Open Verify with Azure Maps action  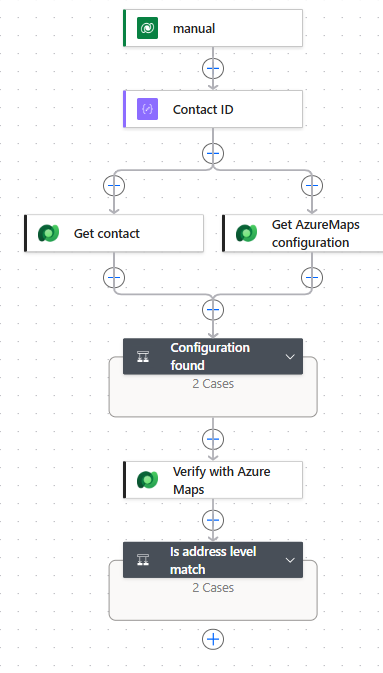coord(213,480)
